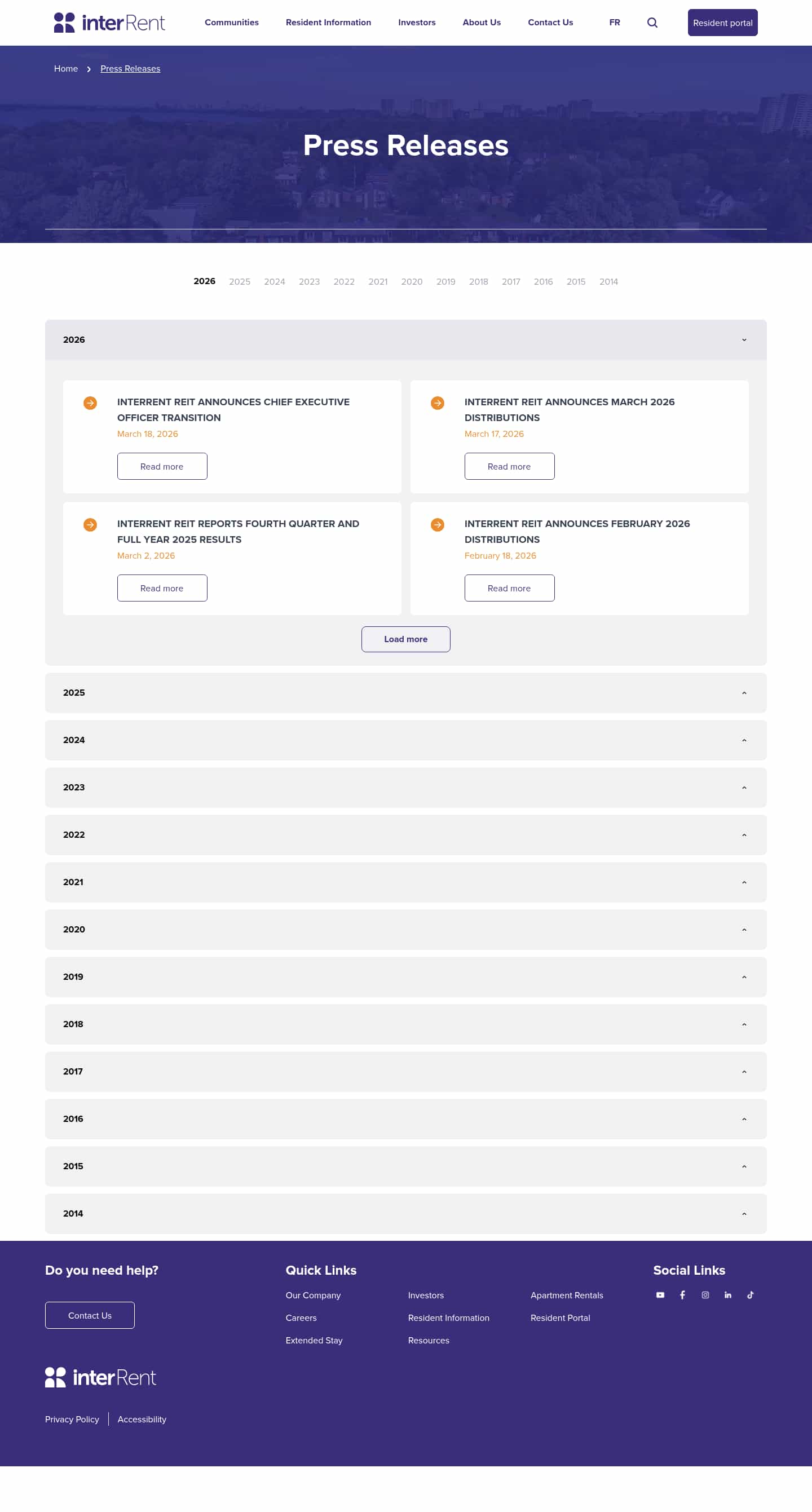Click the Load more button
812x1512 pixels.
click(405, 639)
